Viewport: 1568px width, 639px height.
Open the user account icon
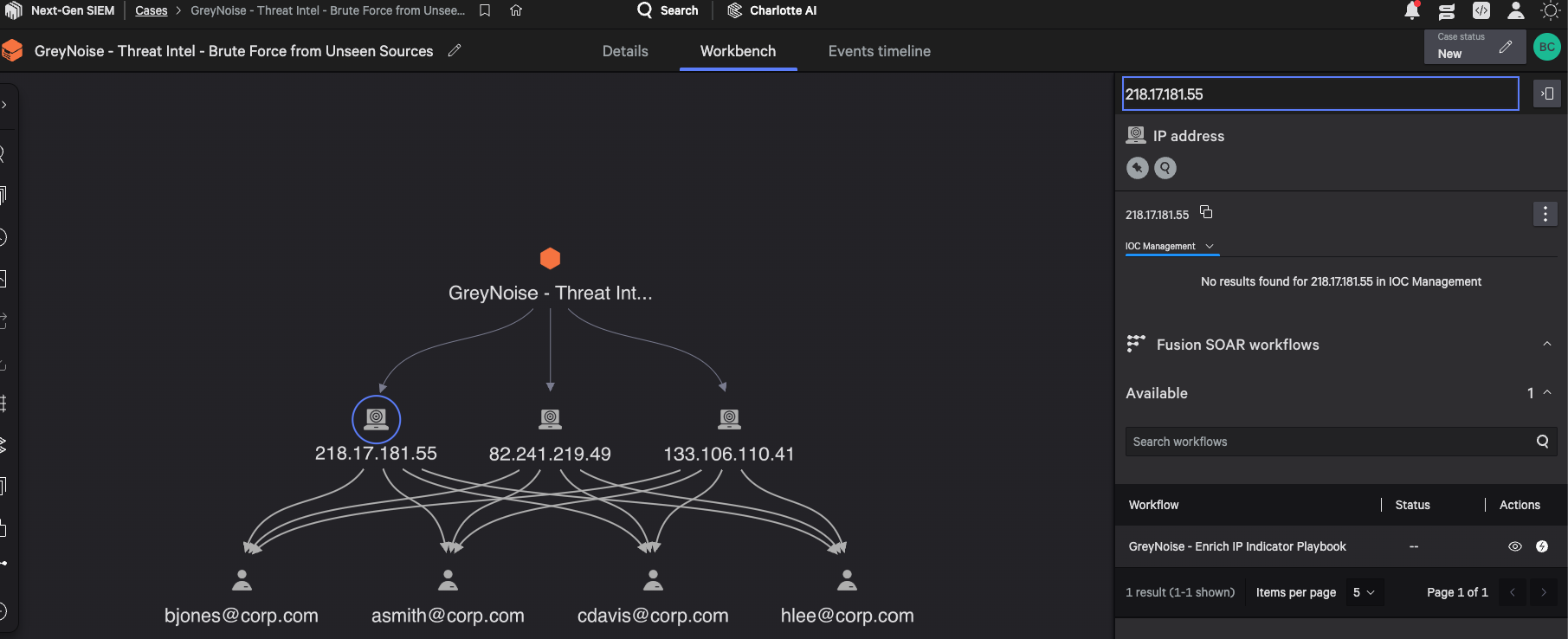click(x=1516, y=10)
